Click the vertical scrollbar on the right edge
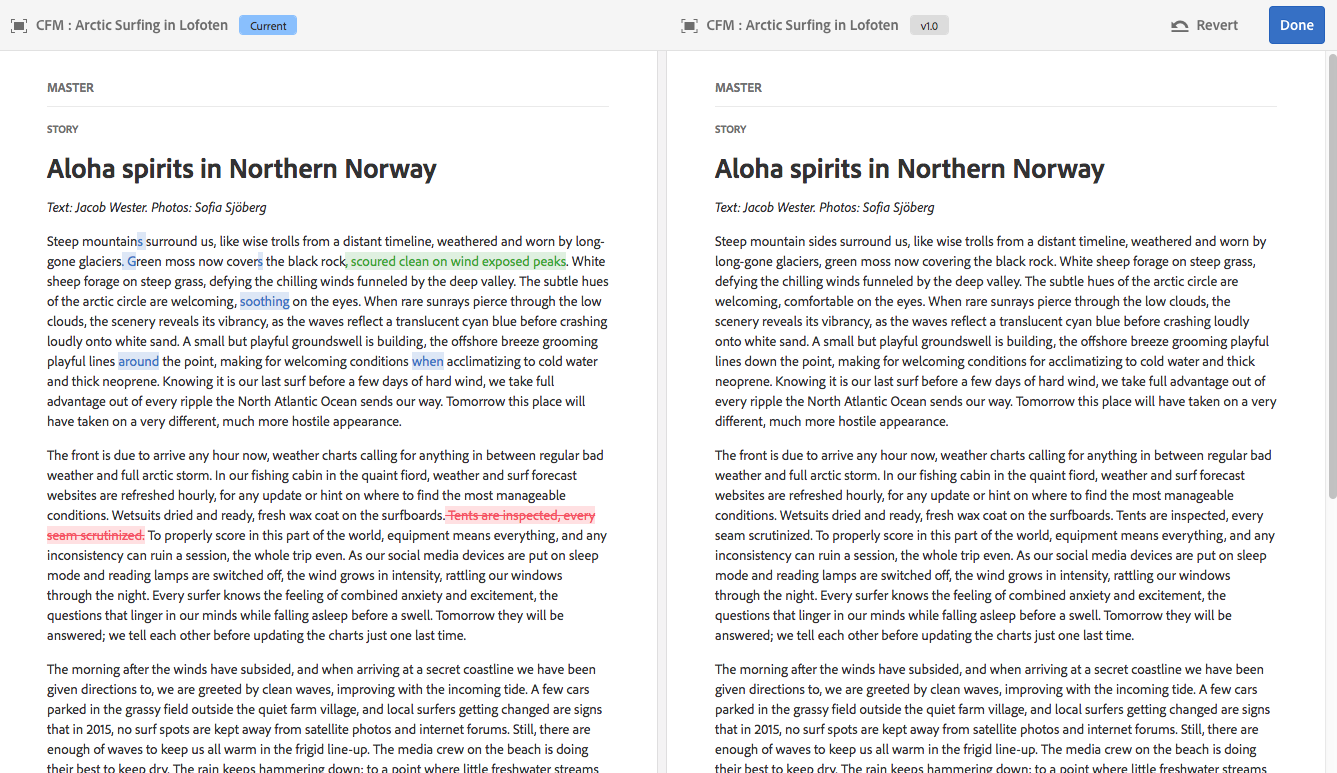The width and height of the screenshot is (1337, 773). point(1331,275)
